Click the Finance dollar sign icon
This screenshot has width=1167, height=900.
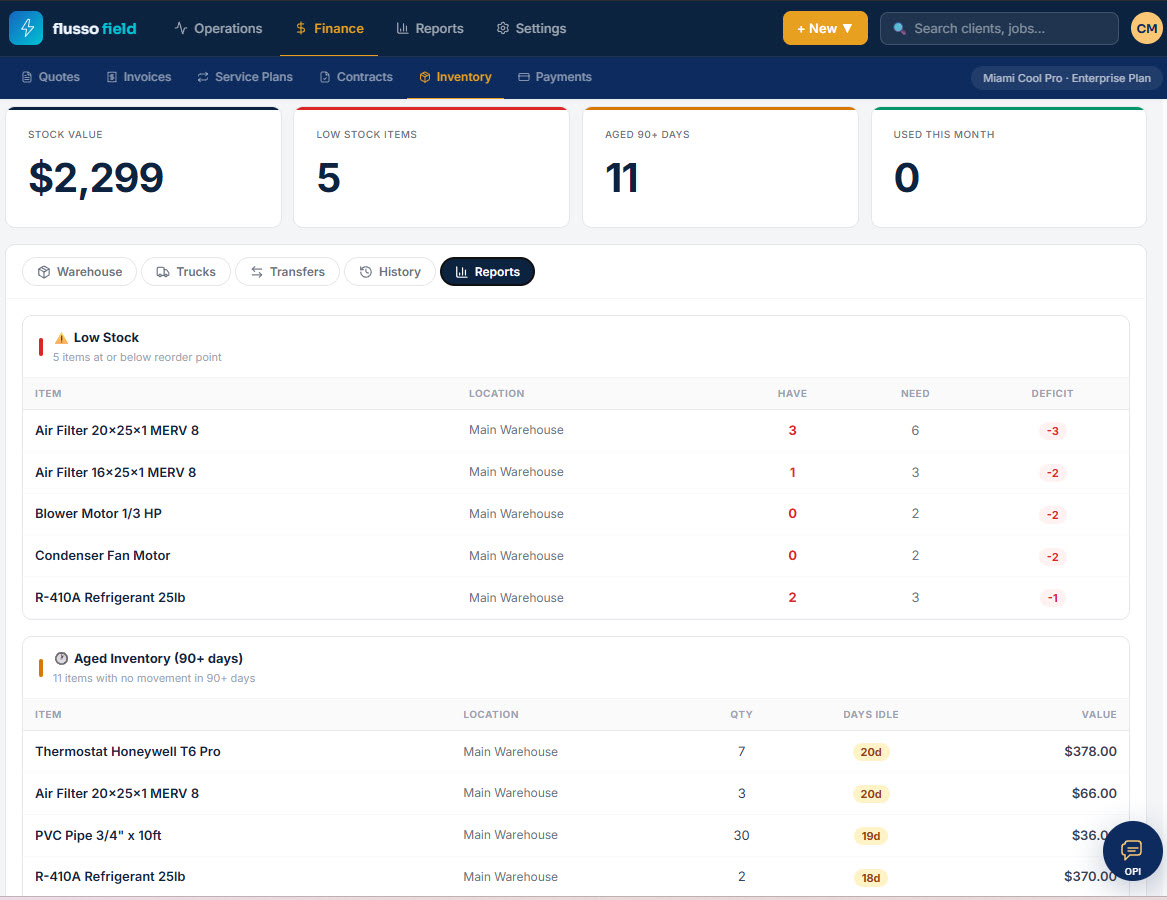(x=301, y=28)
